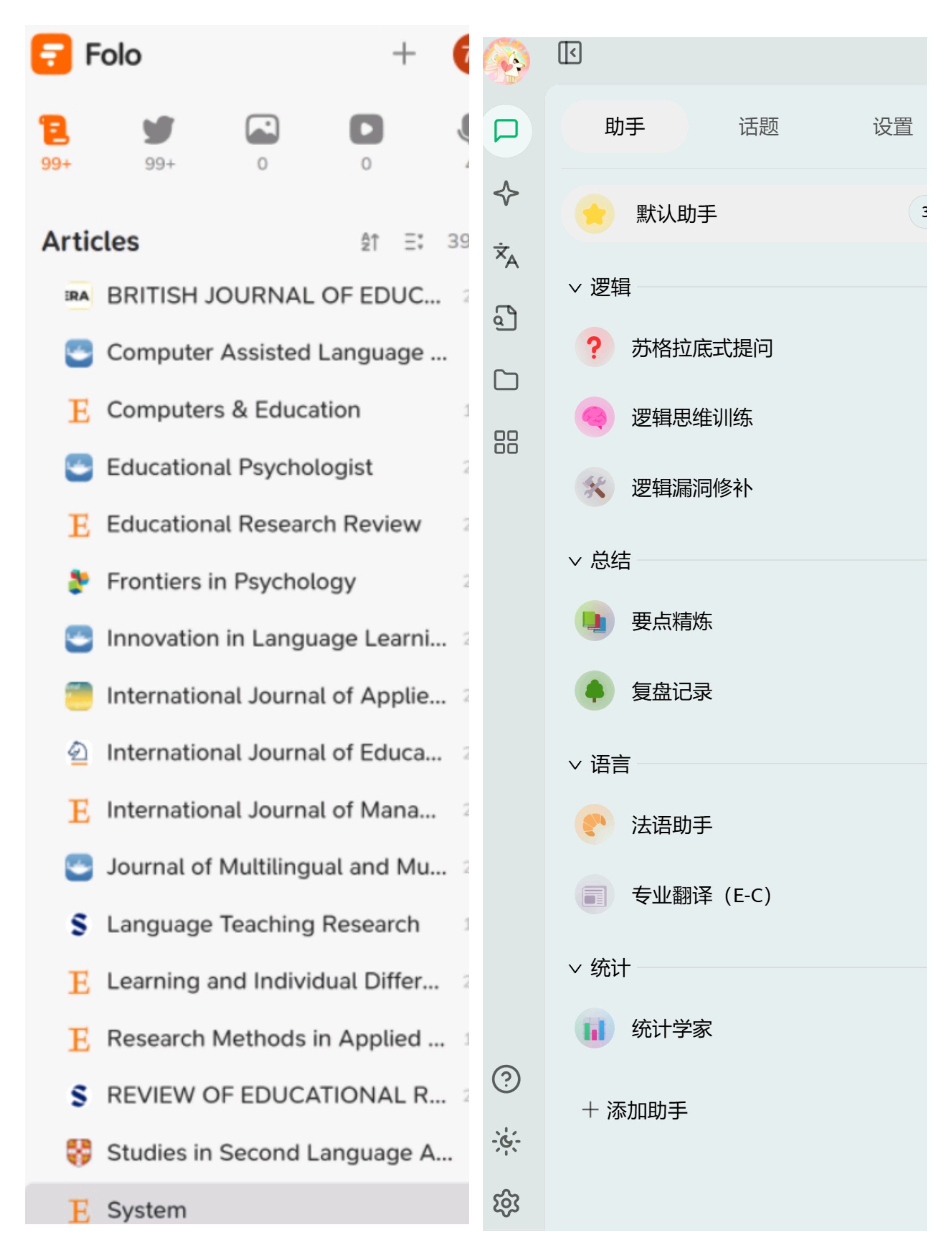
Task: Click the Folo app title text
Action: tap(113, 55)
